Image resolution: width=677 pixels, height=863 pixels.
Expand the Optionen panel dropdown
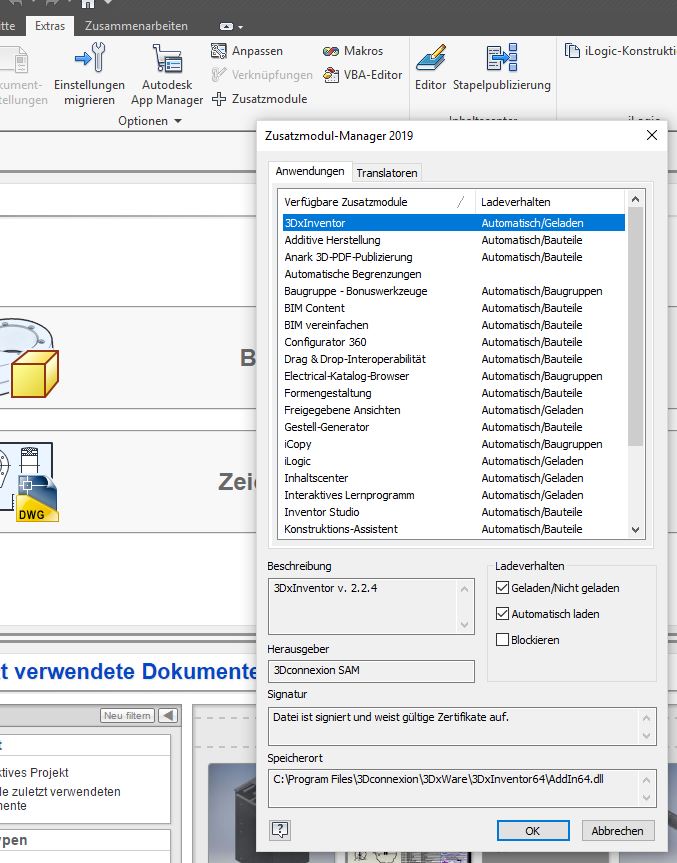point(150,121)
